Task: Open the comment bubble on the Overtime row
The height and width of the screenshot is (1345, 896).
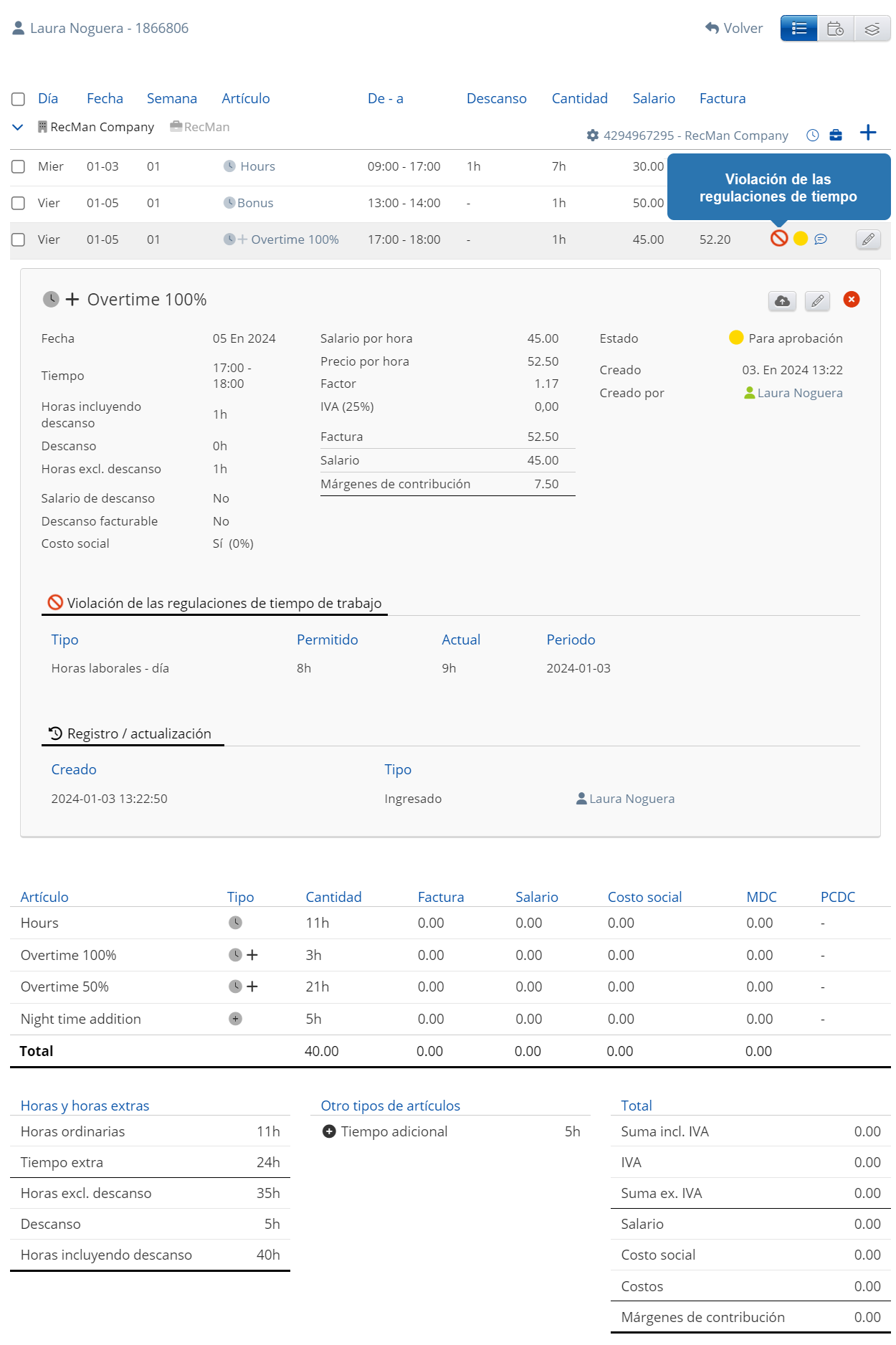Action: [821, 239]
